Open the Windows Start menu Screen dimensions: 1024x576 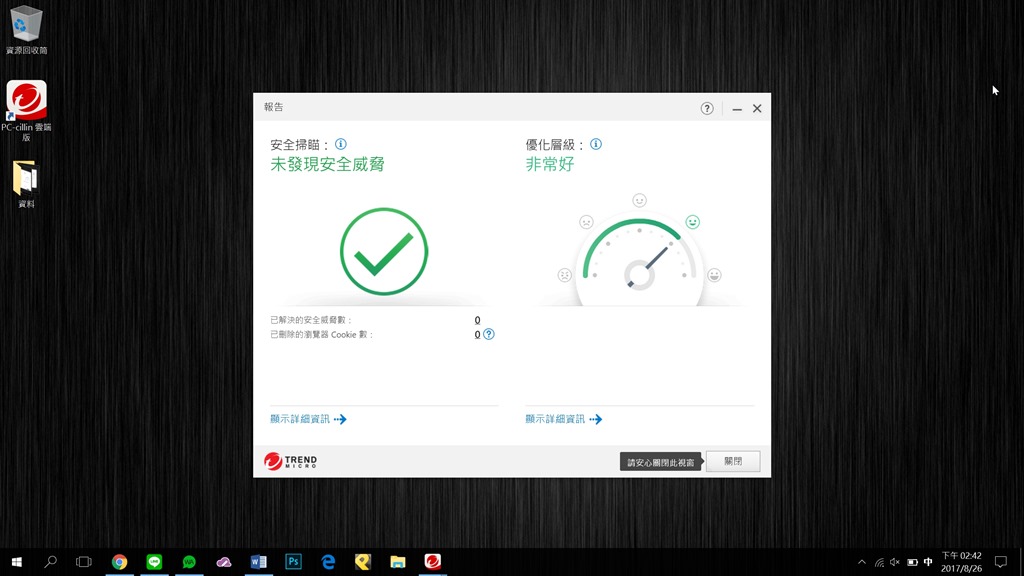pyautogui.click(x=16, y=562)
